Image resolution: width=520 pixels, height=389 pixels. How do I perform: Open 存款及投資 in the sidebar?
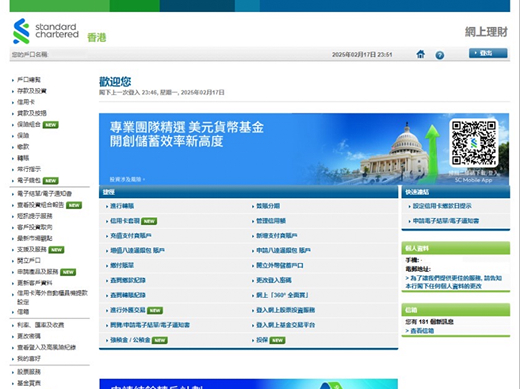(x=32, y=91)
